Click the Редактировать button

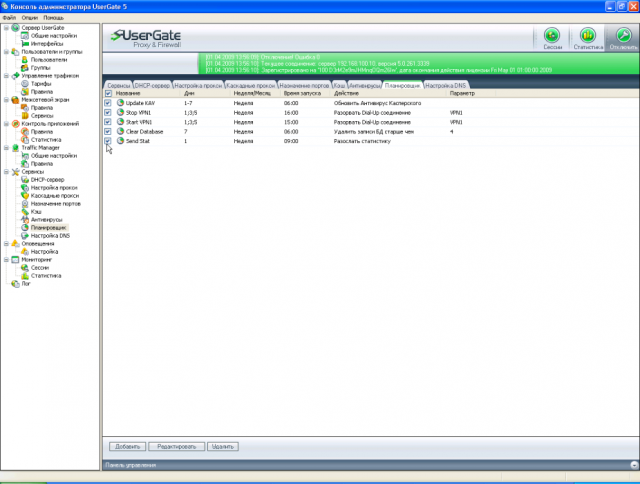tap(176, 446)
